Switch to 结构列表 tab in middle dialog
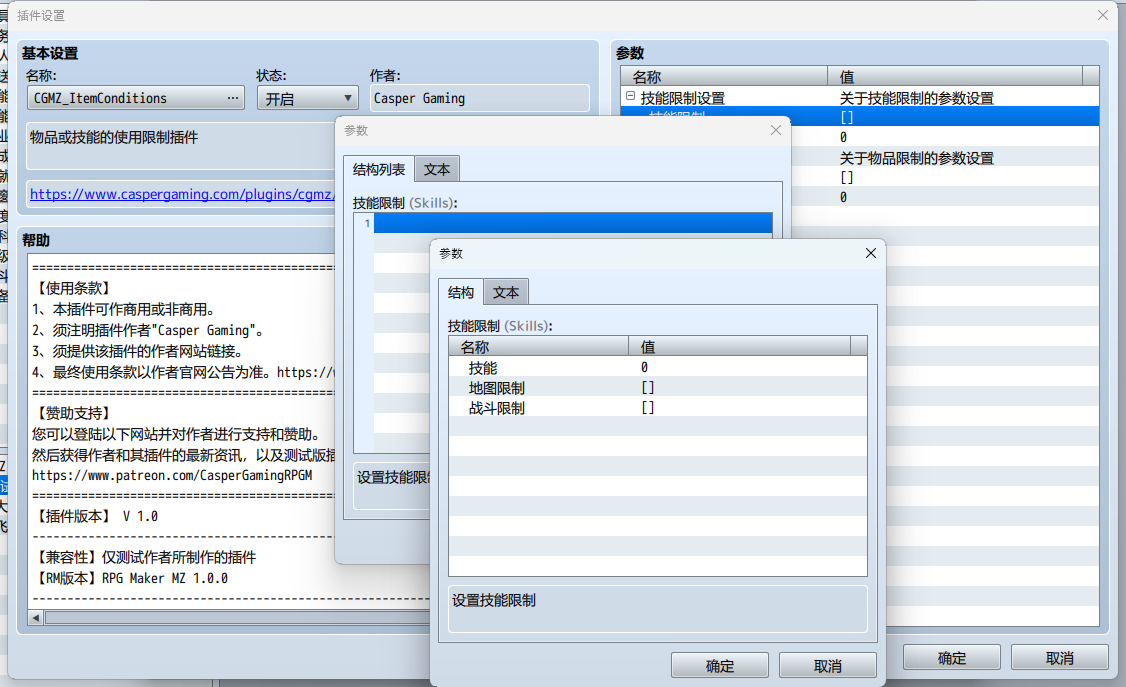The width and height of the screenshot is (1126, 687). (x=378, y=169)
